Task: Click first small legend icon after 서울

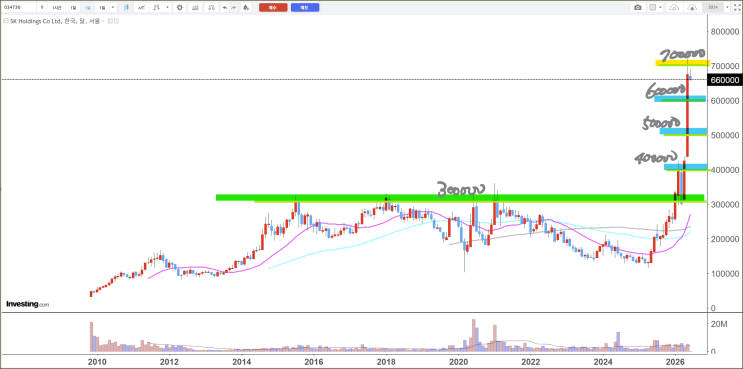Action: (110, 21)
